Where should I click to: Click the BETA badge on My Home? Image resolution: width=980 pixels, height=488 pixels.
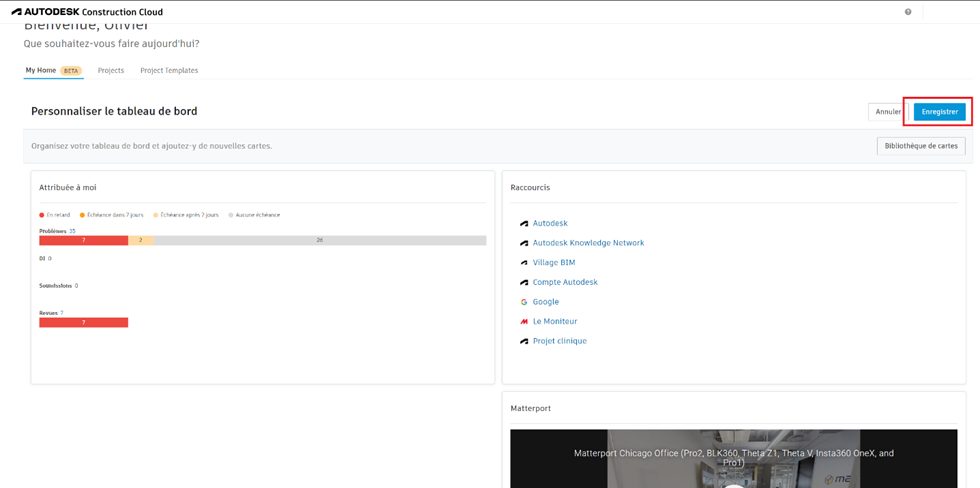pos(71,71)
